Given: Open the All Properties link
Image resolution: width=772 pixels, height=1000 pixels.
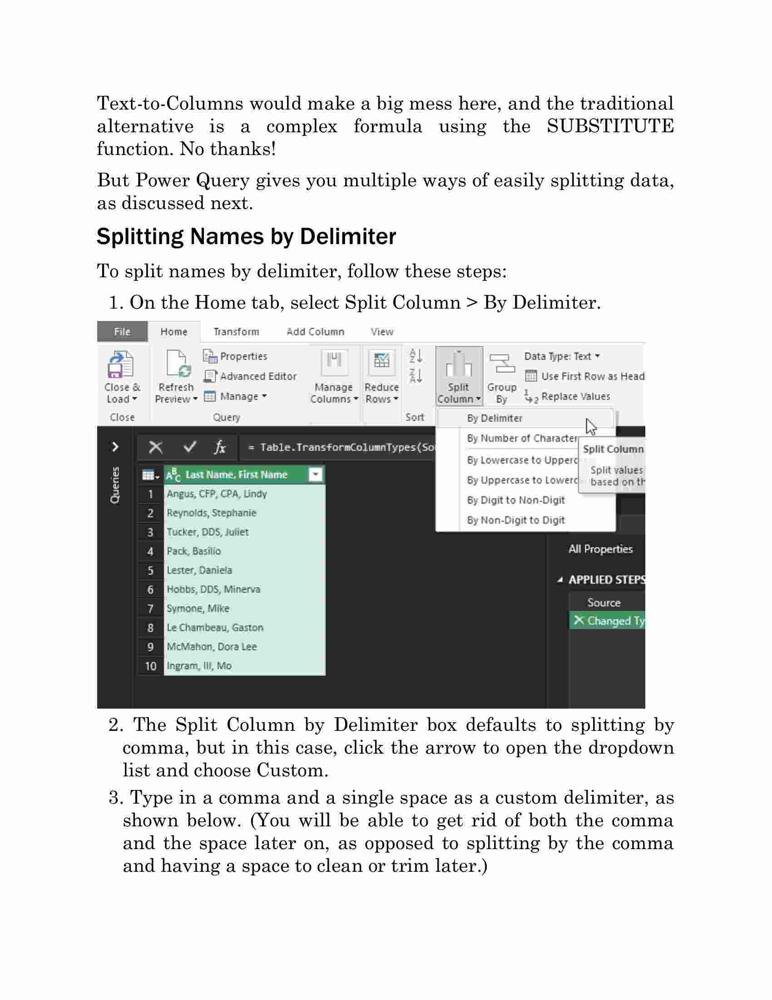Looking at the screenshot, I should click(600, 549).
